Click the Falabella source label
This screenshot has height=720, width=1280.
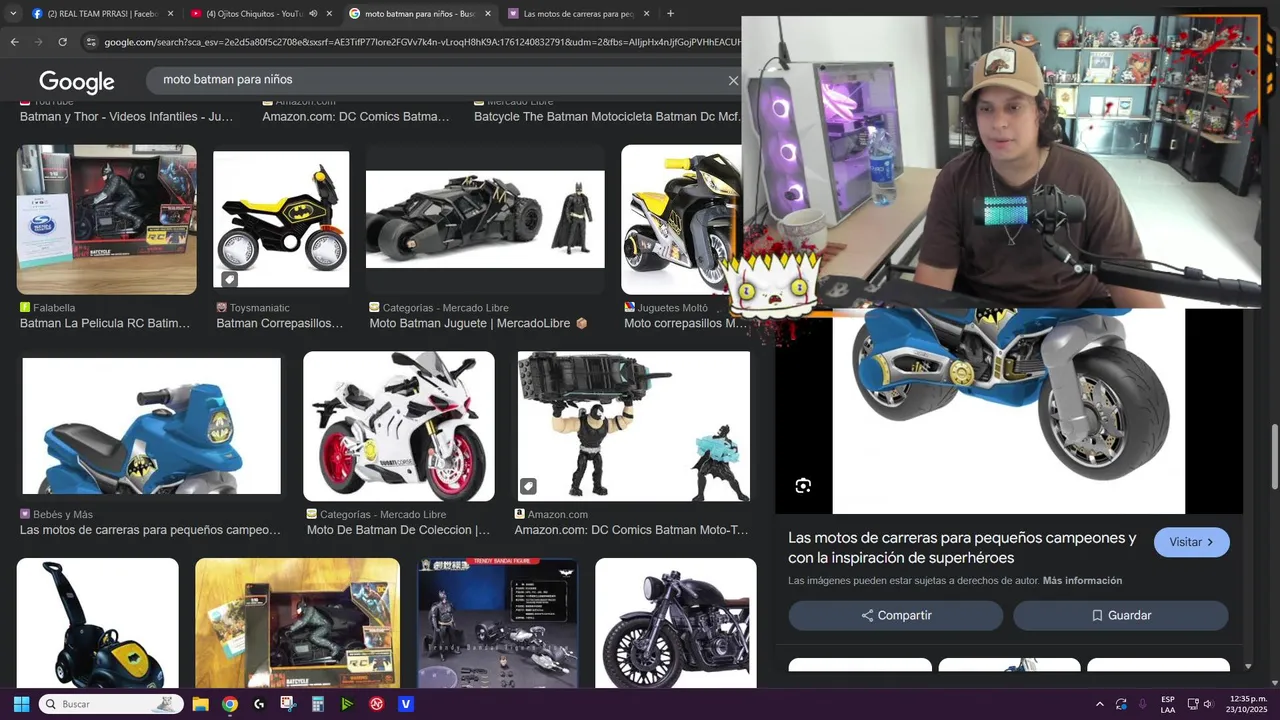pos(54,308)
